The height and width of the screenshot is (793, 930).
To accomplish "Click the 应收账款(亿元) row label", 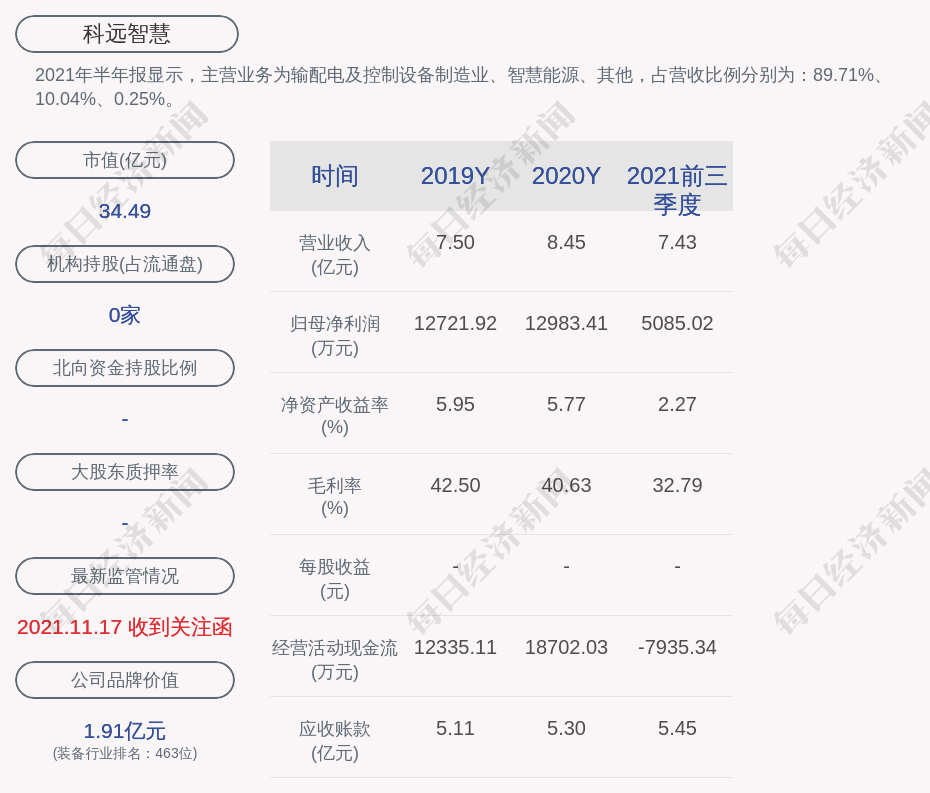I will pyautogui.click(x=335, y=741).
